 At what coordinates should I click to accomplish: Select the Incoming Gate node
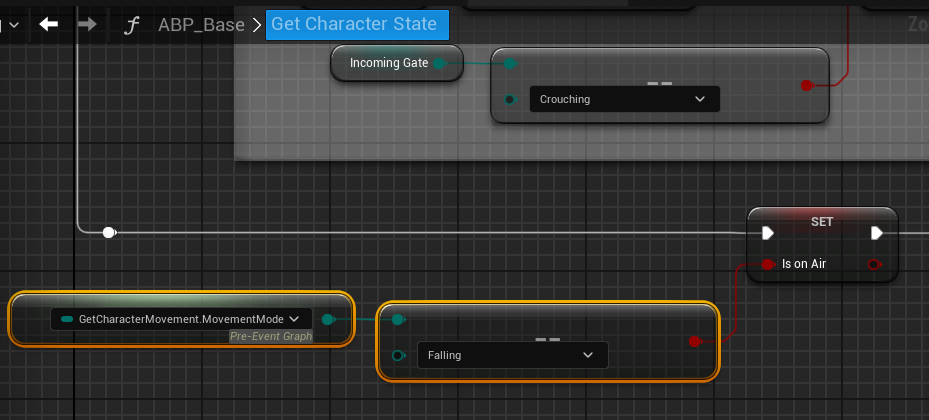pyautogui.click(x=396, y=63)
